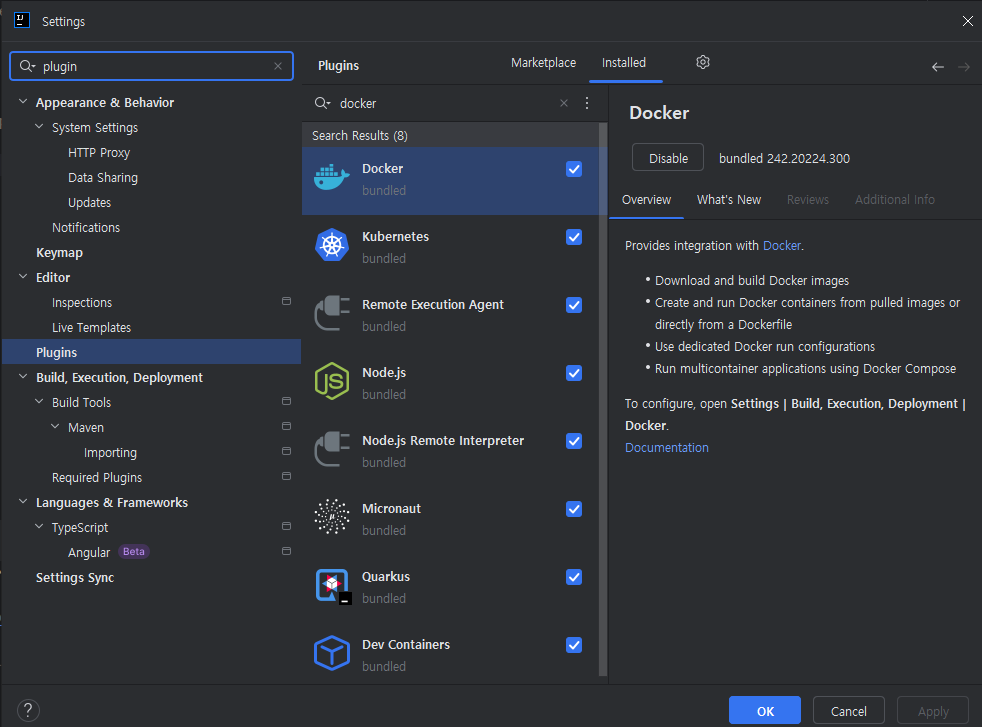Click the project-level marker beside Required Plugins

pos(286,476)
